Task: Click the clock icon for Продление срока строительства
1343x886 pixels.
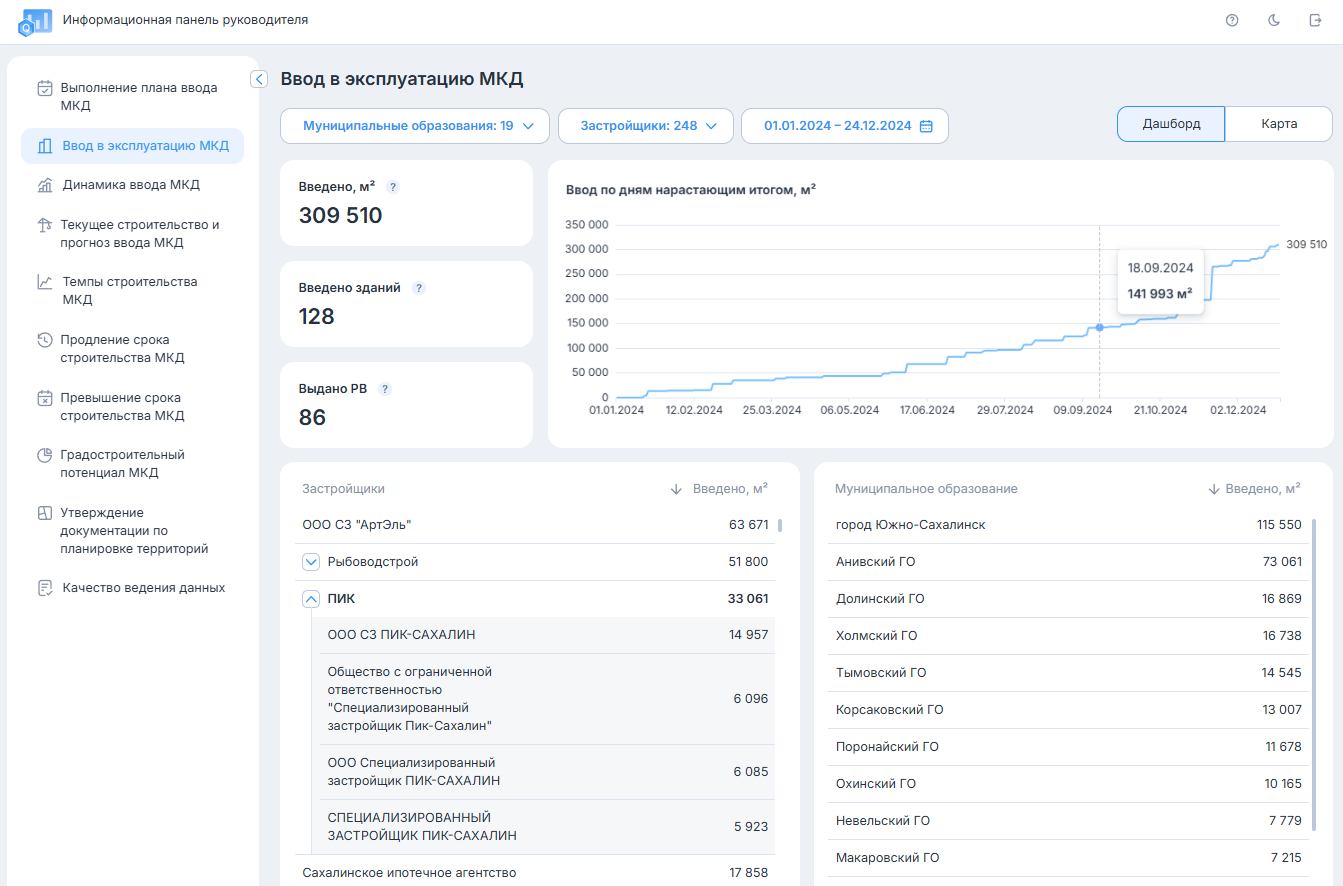Action: pyautogui.click(x=45, y=340)
